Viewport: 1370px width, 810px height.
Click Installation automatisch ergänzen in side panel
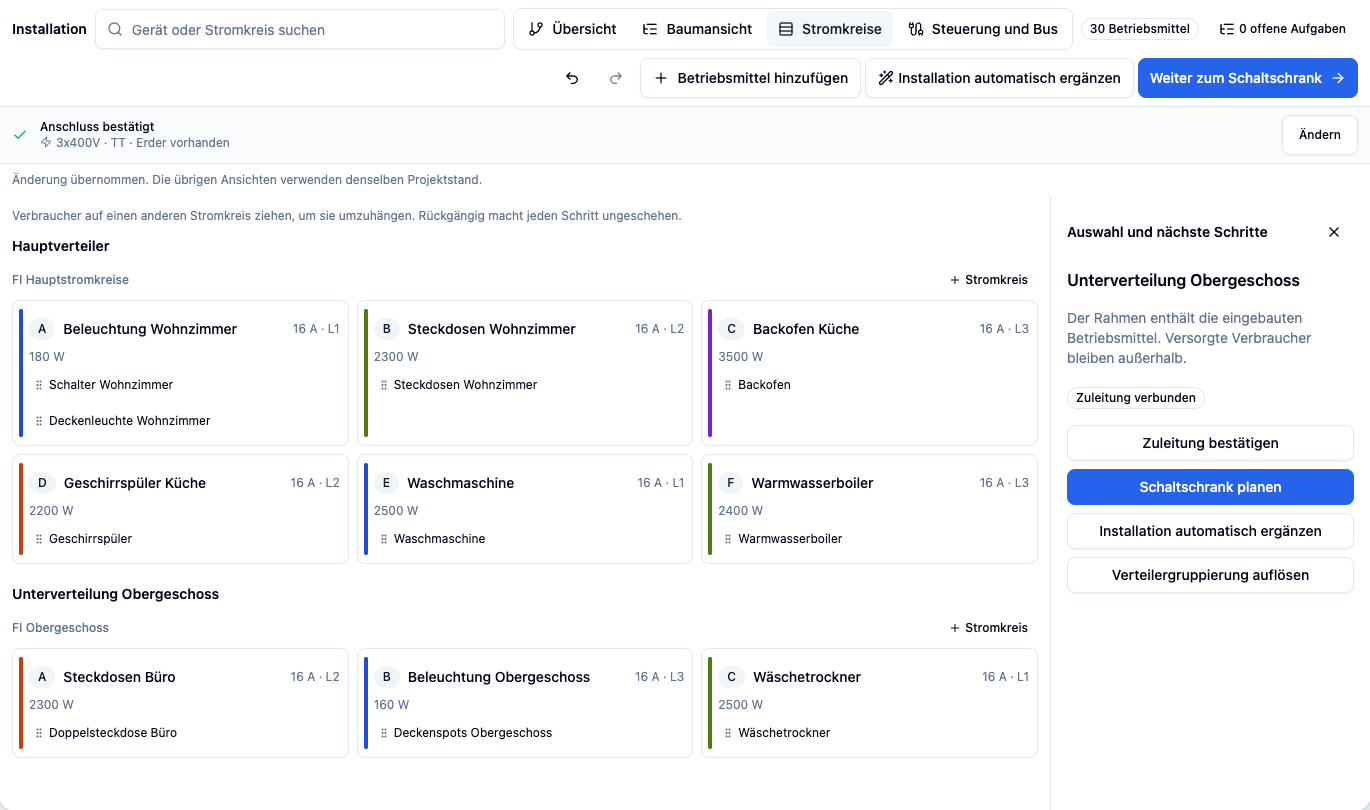(x=1210, y=531)
